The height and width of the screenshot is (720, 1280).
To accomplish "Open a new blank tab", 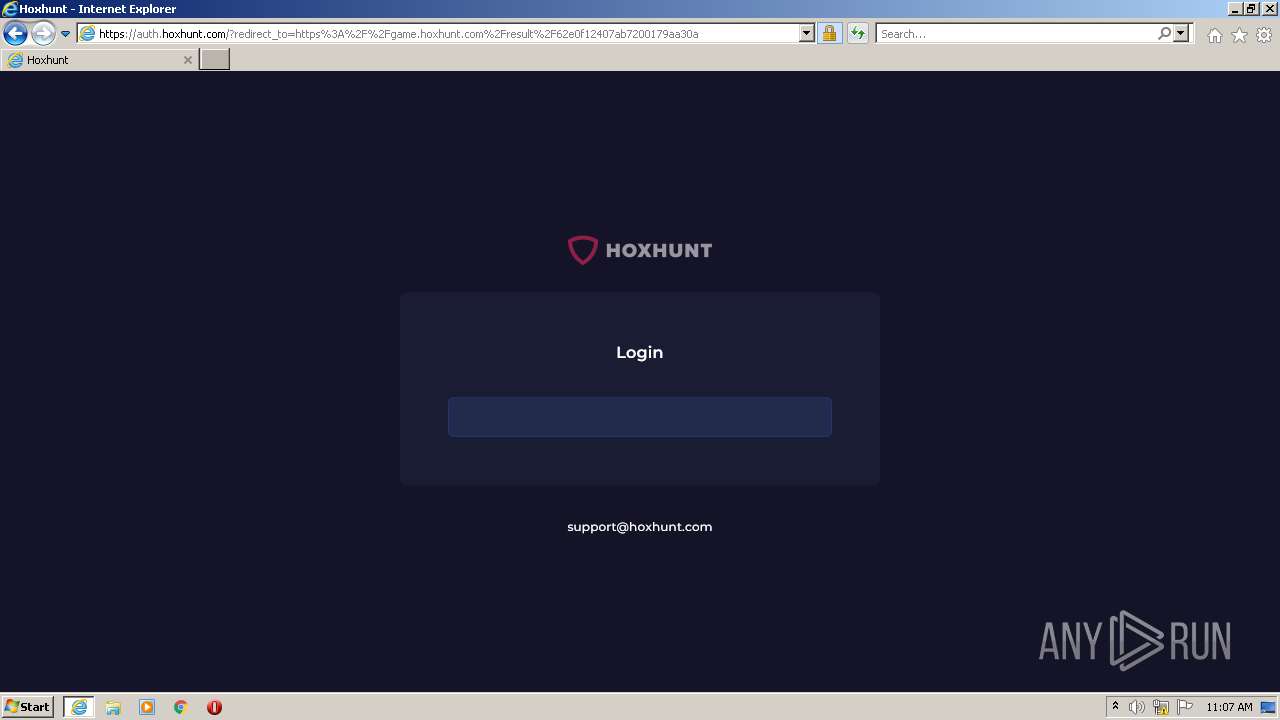I will (x=215, y=60).
